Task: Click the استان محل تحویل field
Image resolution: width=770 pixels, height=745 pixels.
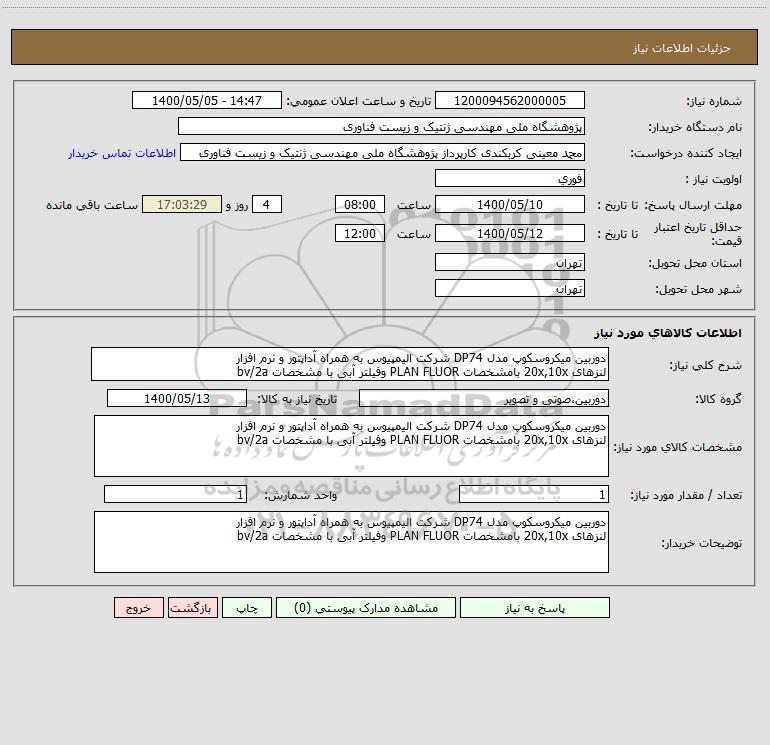Action: 510,262
